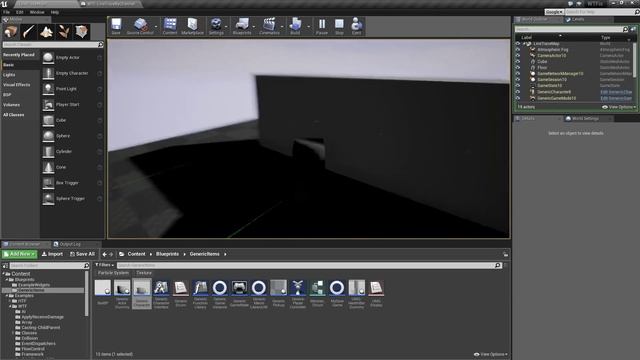This screenshot has width=640, height=360.
Task: Open World Outliner View Options
Action: click(618, 107)
